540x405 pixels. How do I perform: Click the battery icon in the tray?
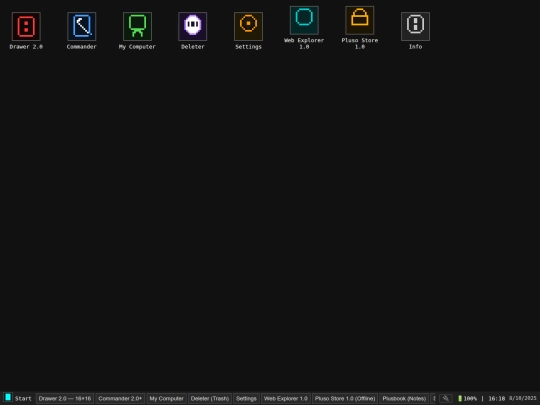click(460, 398)
